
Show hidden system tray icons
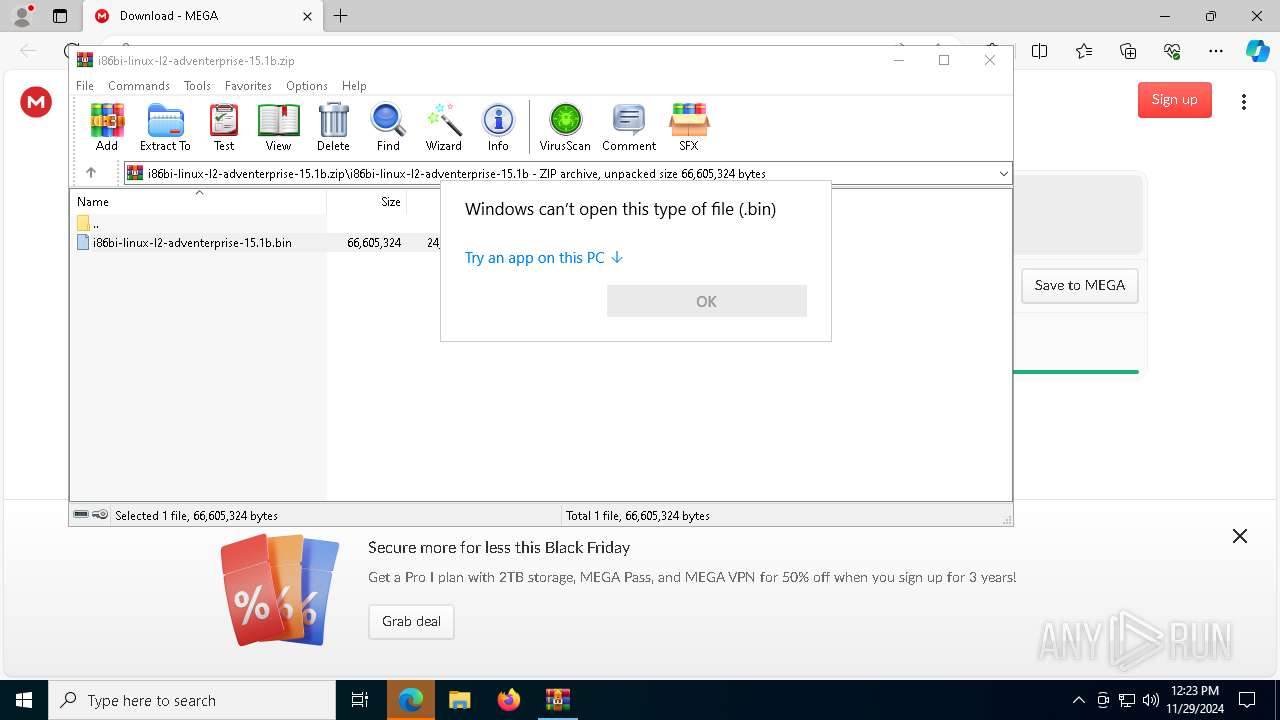1078,700
